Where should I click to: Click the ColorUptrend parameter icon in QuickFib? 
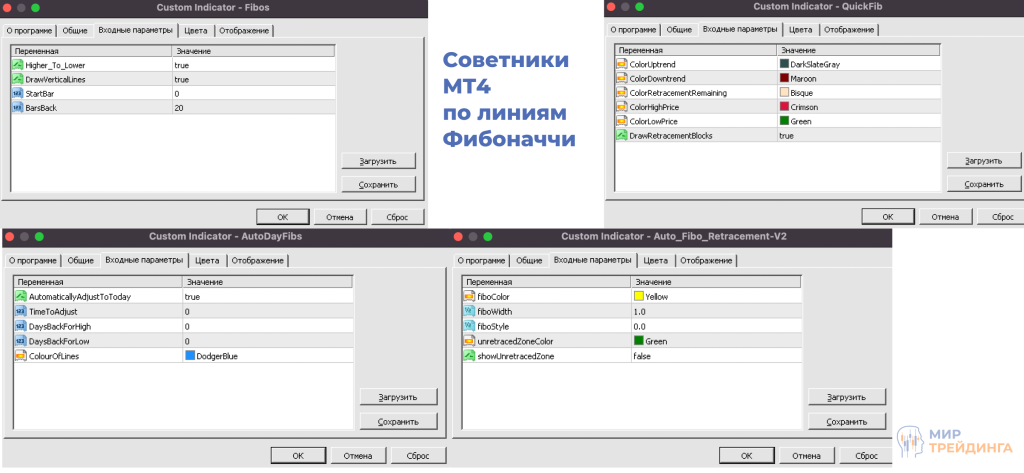622,64
